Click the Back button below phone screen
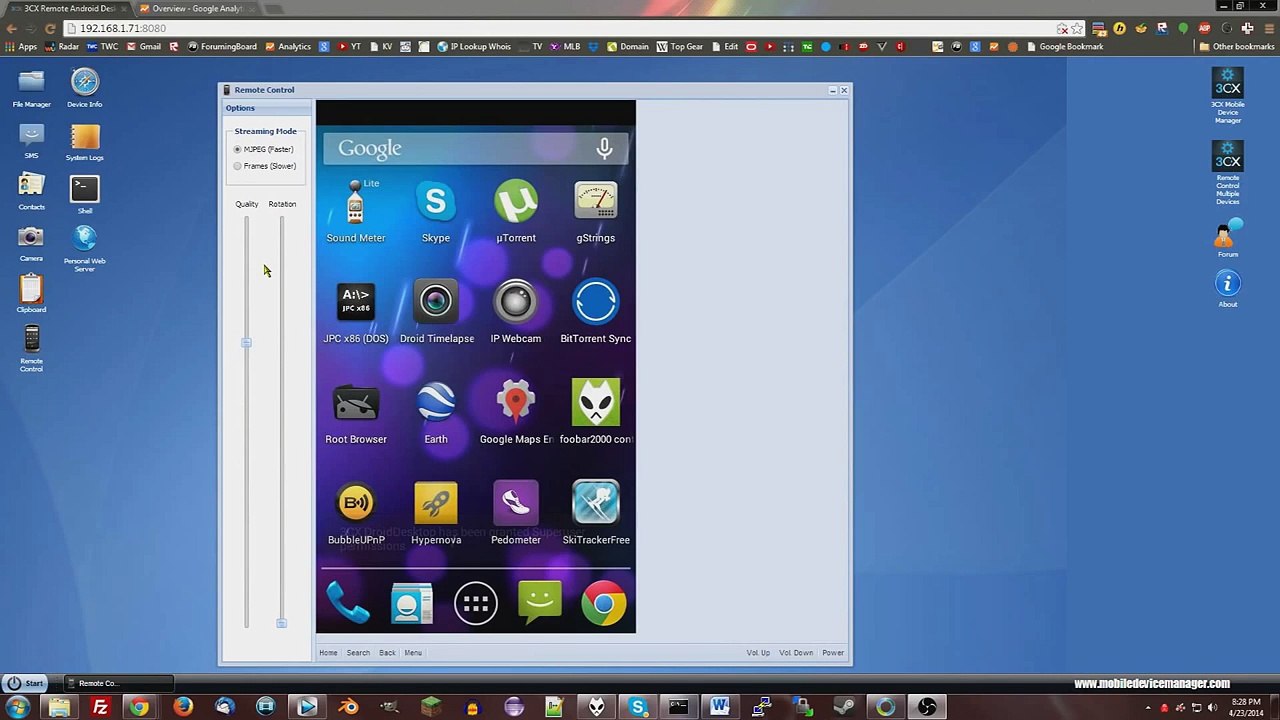 point(387,653)
